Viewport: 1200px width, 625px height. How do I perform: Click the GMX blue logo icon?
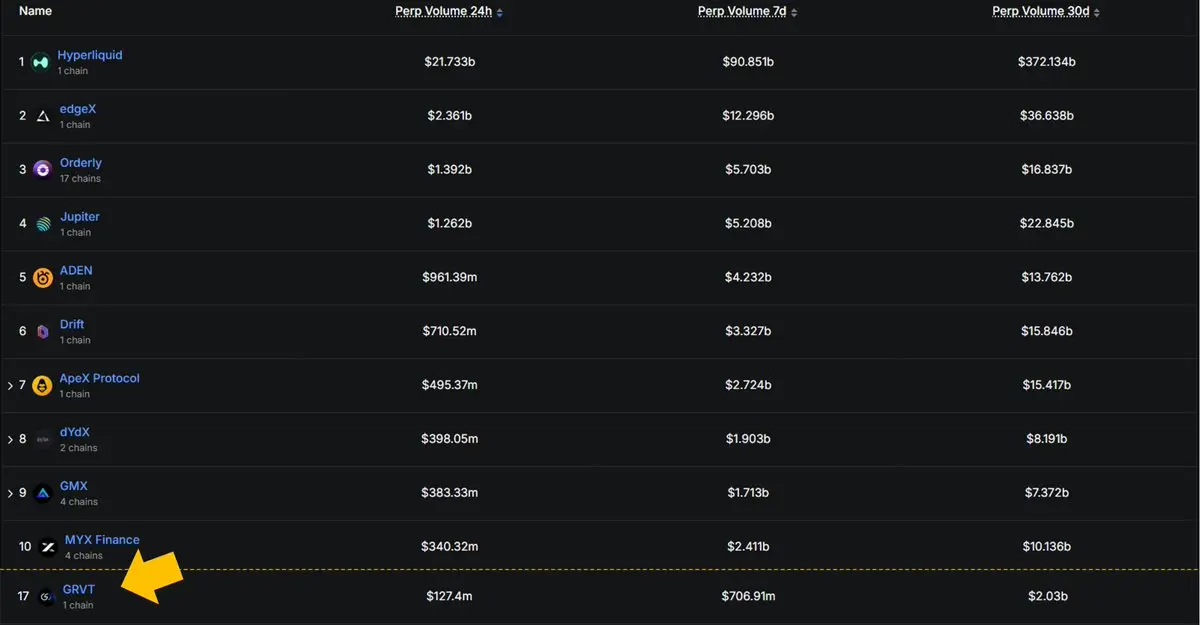click(x=43, y=493)
